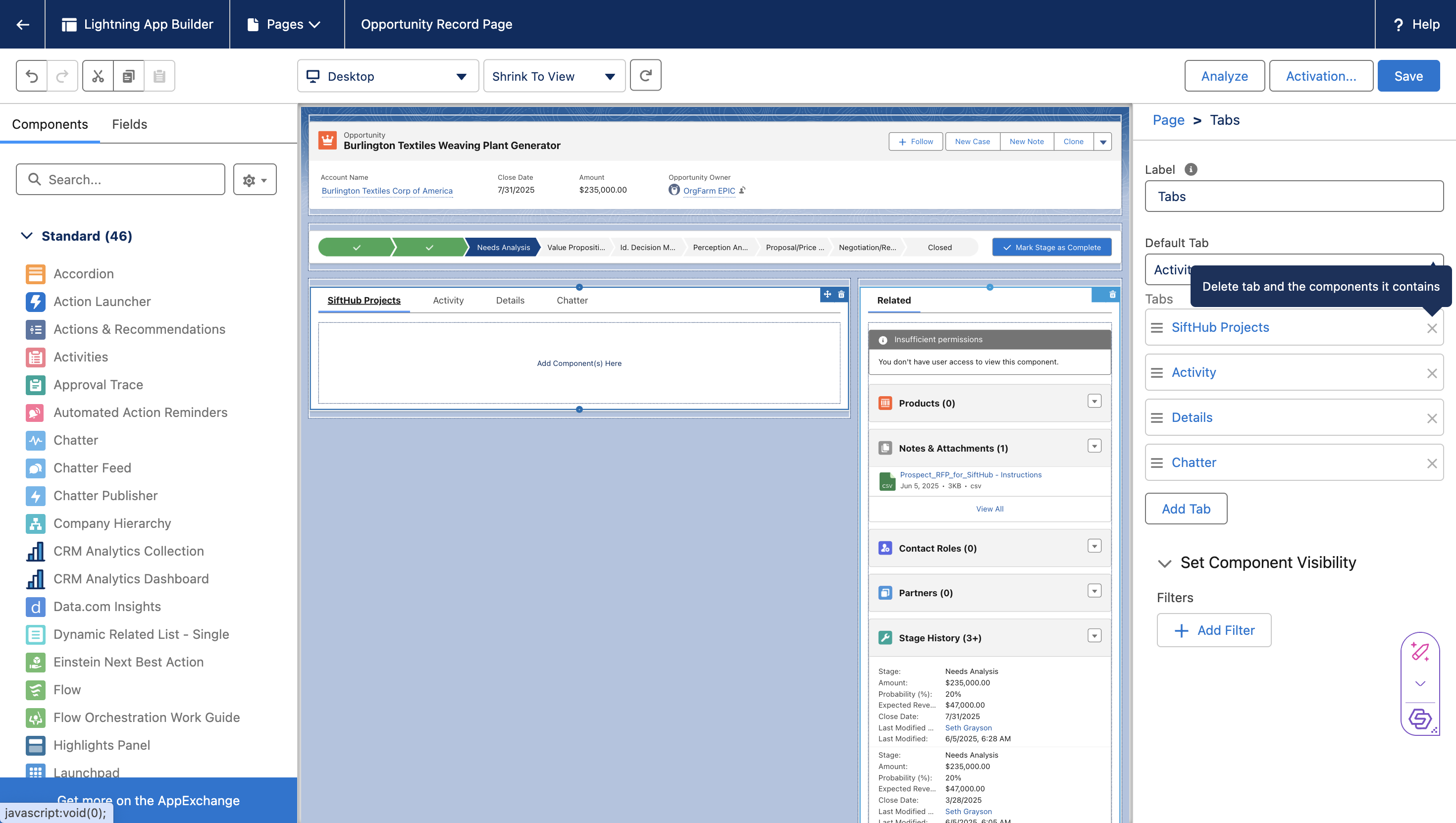The image size is (1456, 823).
Task: Remove the Details tab with its X
Action: (x=1431, y=418)
